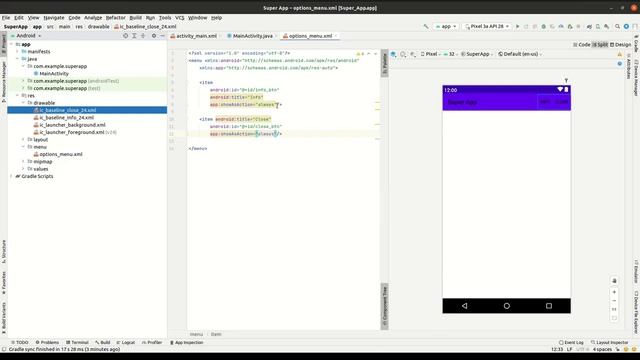Open the Project tool window on the left edge
The width and height of the screenshot is (640, 360).
coord(4,44)
